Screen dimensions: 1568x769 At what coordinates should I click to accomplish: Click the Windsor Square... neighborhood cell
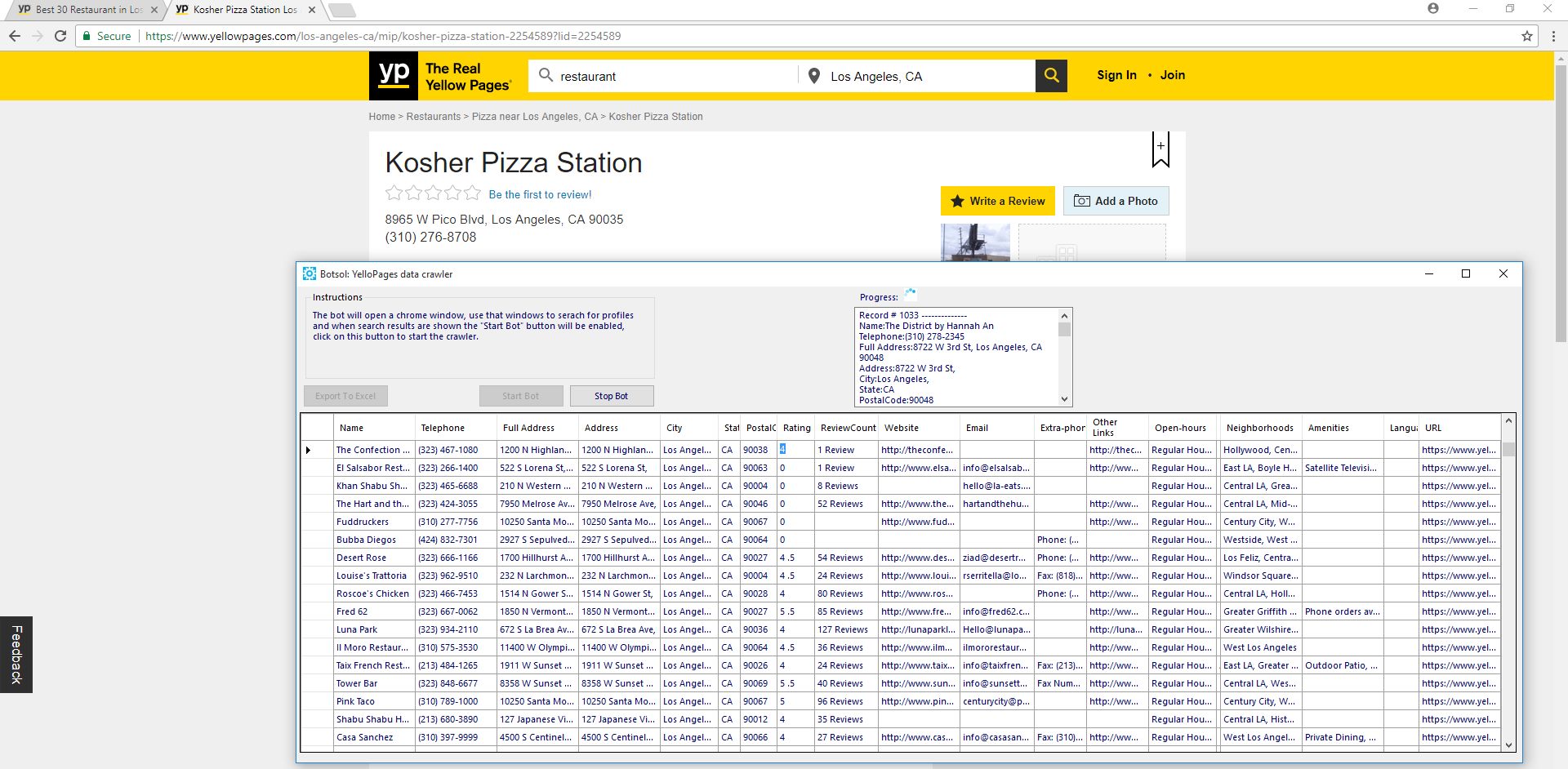pyautogui.click(x=1260, y=576)
